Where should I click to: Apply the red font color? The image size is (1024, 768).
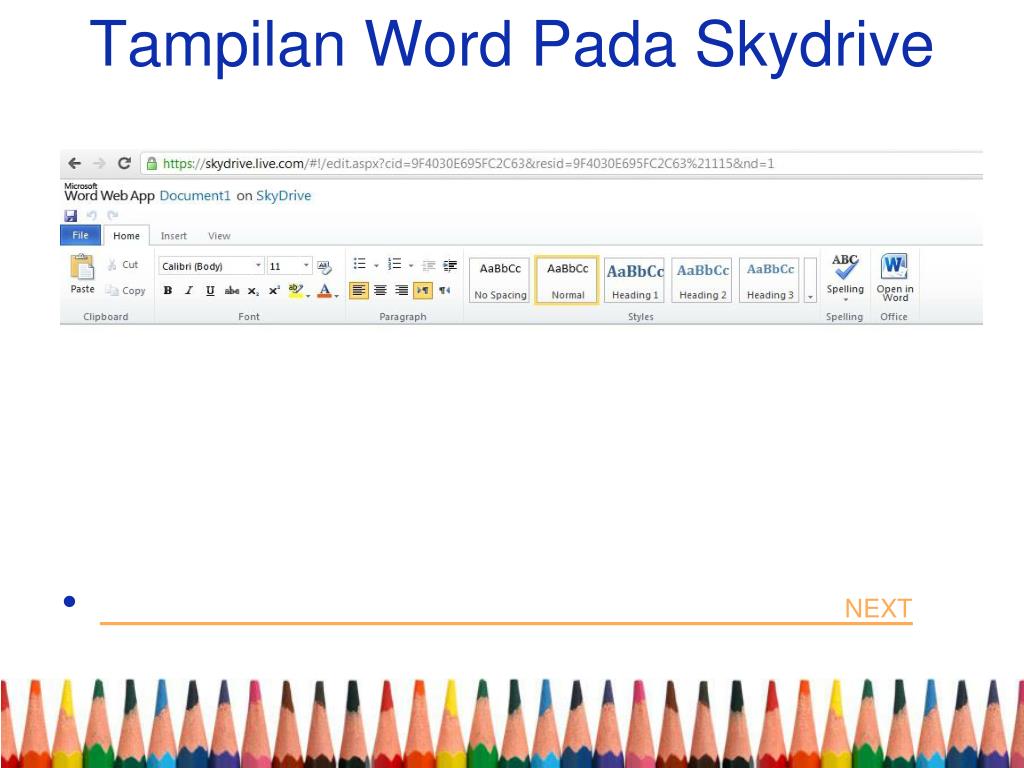point(325,291)
